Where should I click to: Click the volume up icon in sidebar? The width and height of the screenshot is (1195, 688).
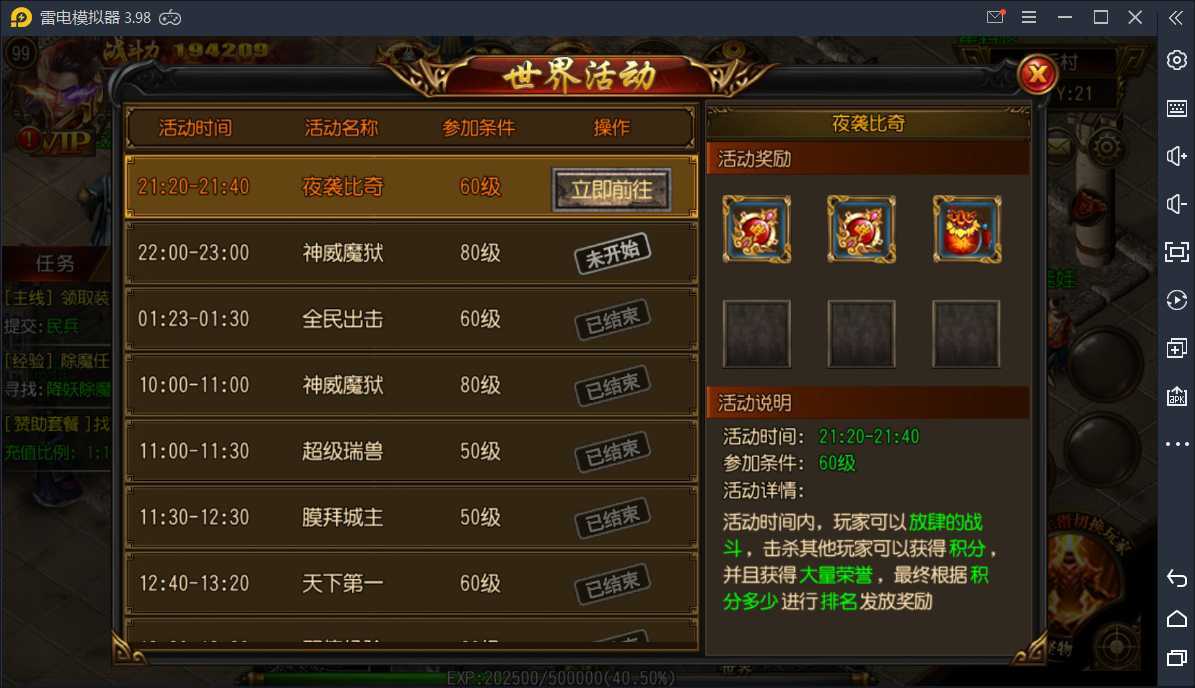[x=1177, y=156]
